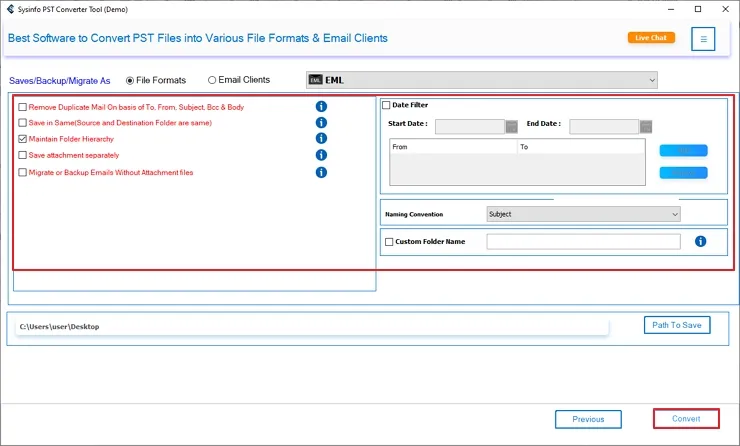
Task: Maximize the PST Converter window
Action: click(698, 9)
